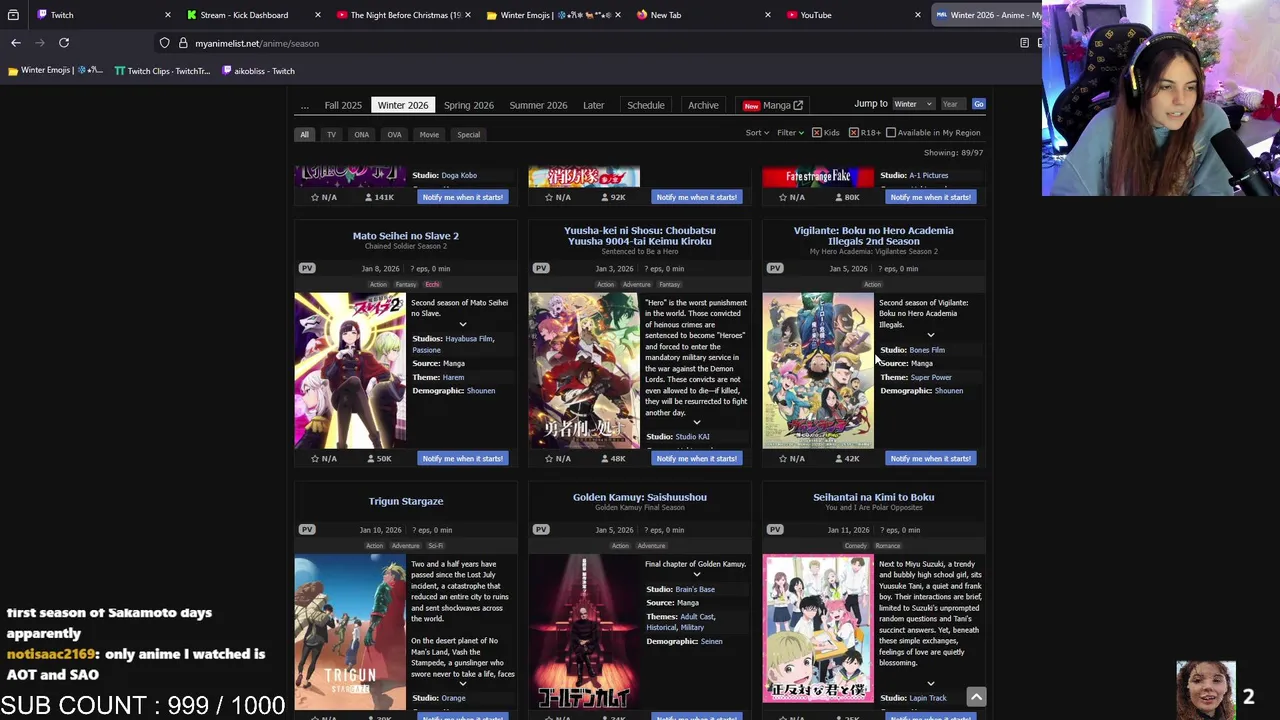
Task: Expand synopsis of Yuusha-kei ni Shosu card
Action: click(x=697, y=422)
